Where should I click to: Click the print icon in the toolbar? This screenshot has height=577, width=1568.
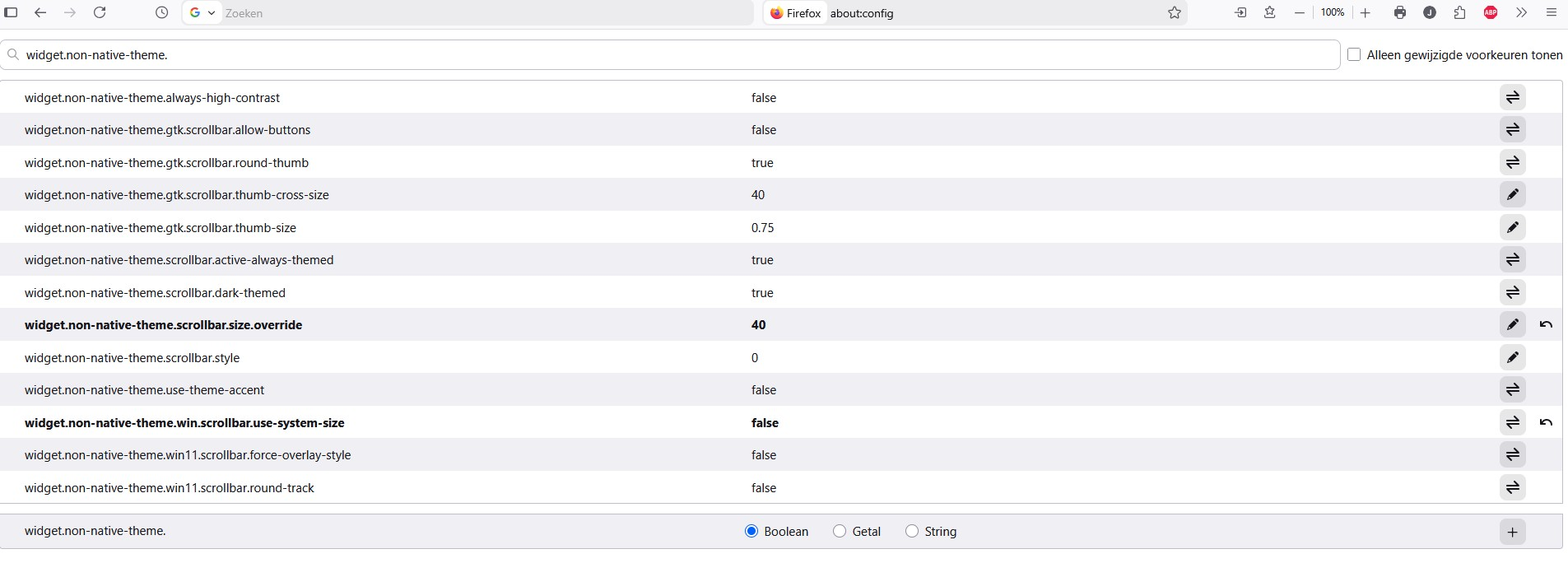pos(1400,12)
